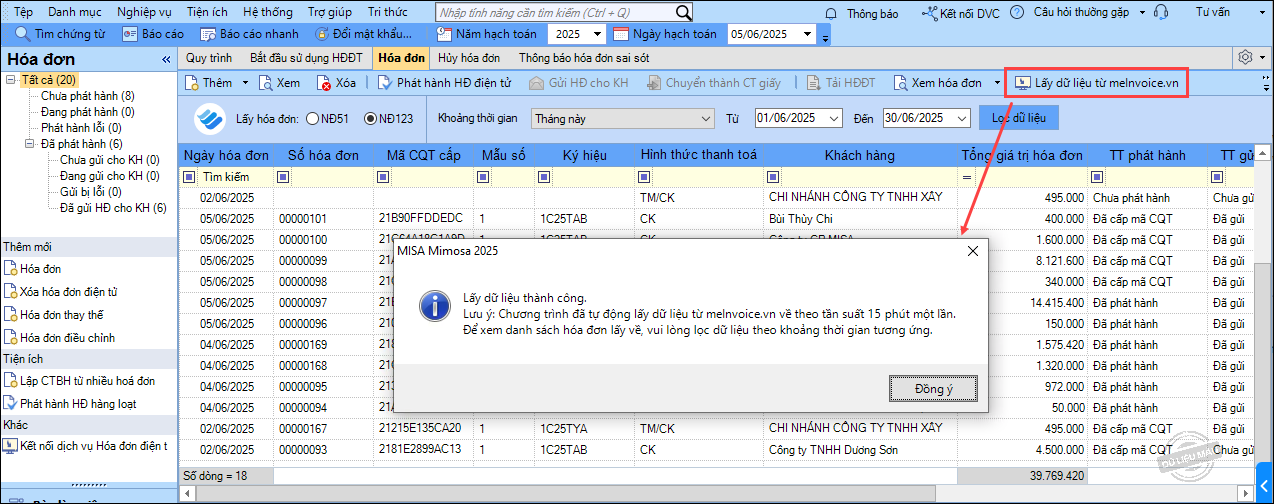Open the Khoảng thời gian Tháng này dropdown
Viewport: 1274px width, 504px height.
[x=706, y=118]
